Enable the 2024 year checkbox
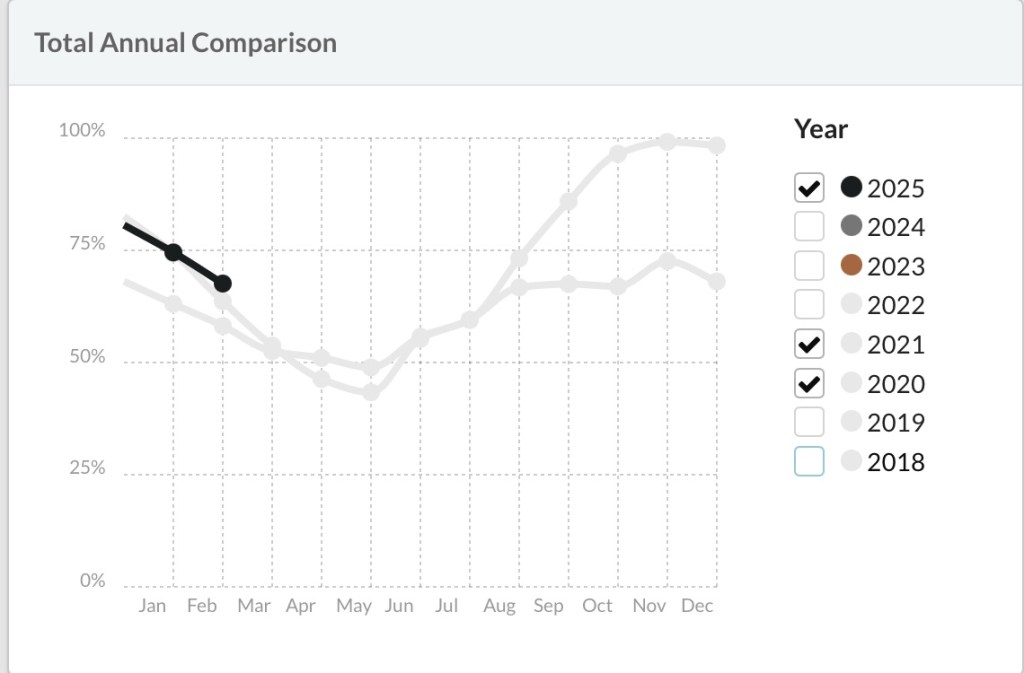The width and height of the screenshot is (1024, 673). click(x=809, y=227)
